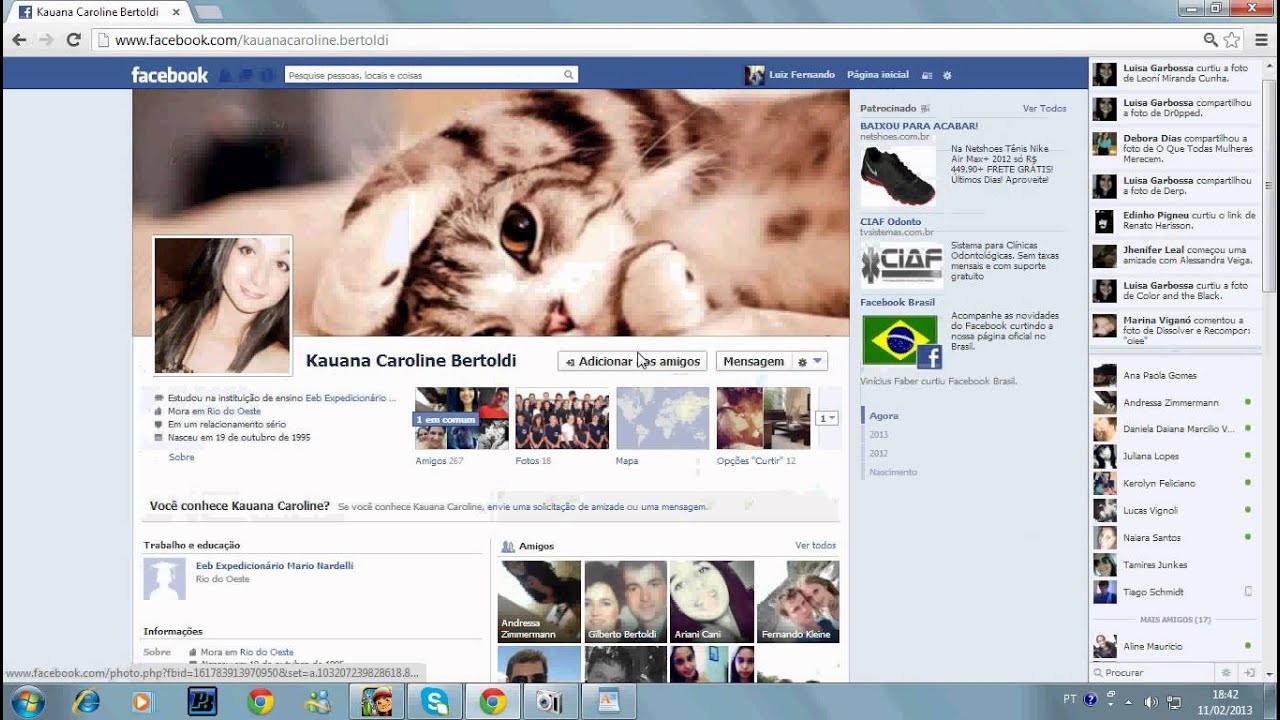The height and width of the screenshot is (720, 1280).
Task: Click Página inicial in header
Action: [x=877, y=75]
